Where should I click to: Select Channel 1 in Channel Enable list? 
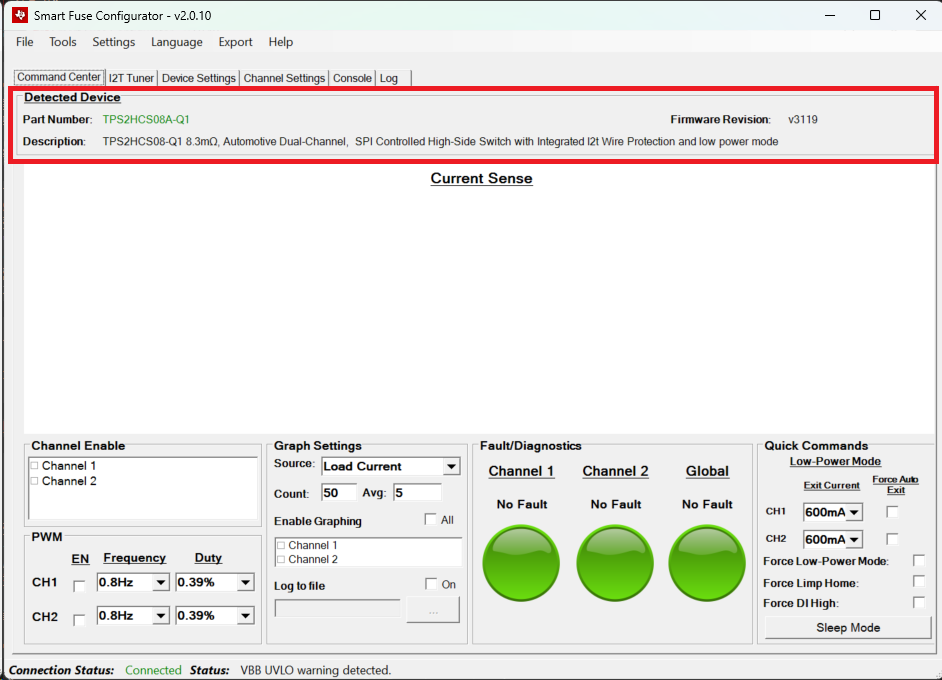pyautogui.click(x=69, y=466)
